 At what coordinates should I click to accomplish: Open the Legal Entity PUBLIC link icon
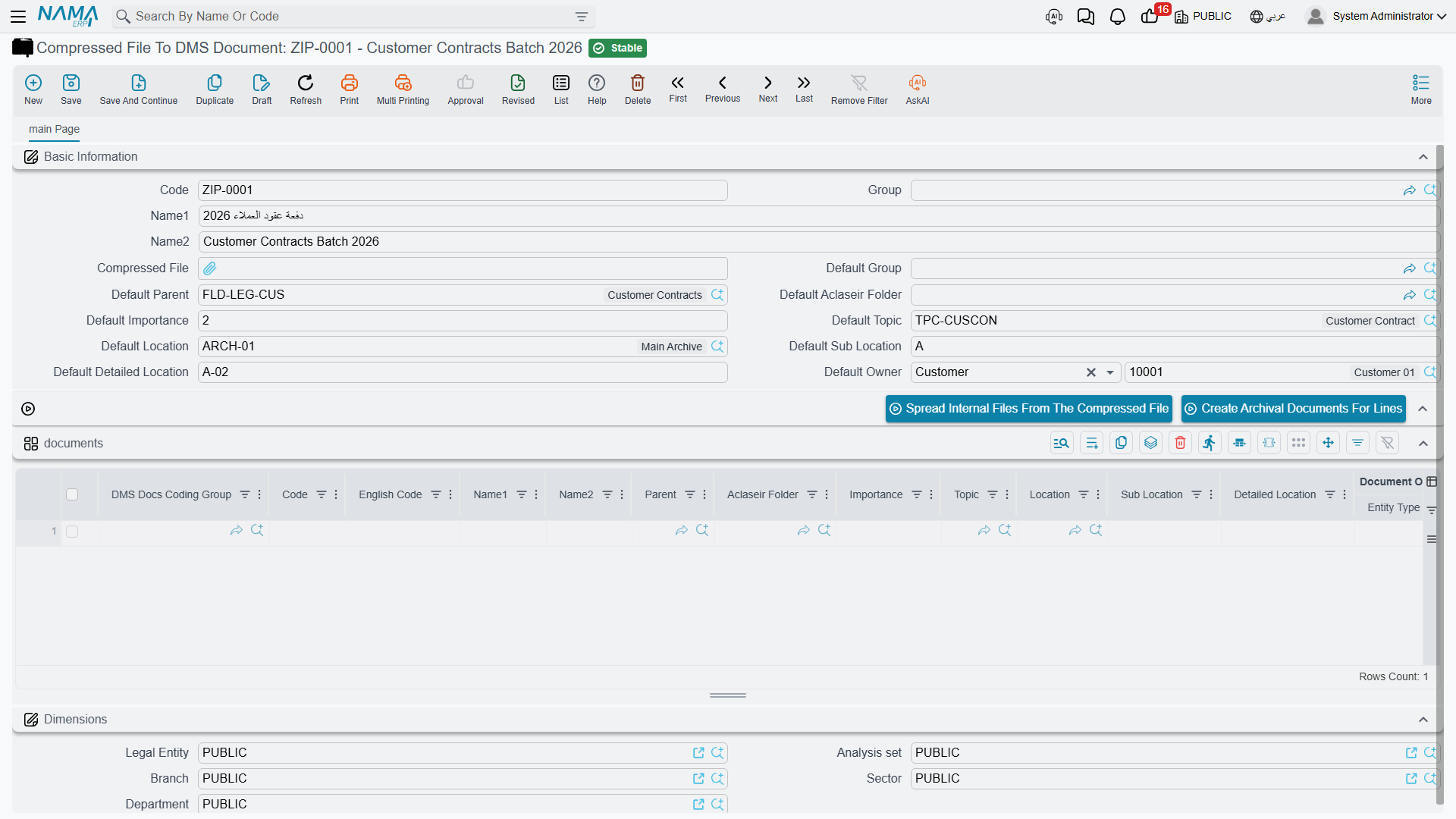(x=698, y=753)
